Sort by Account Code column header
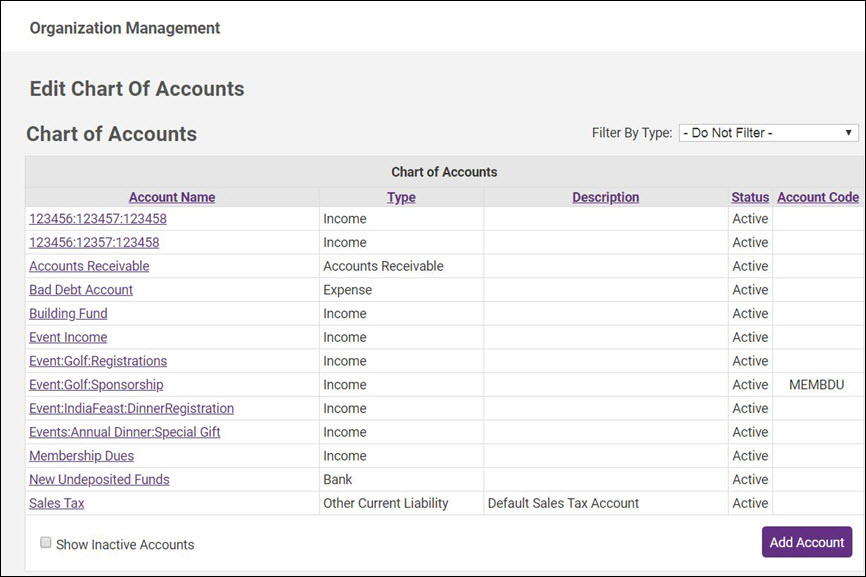This screenshot has height=577, width=866. tap(817, 197)
